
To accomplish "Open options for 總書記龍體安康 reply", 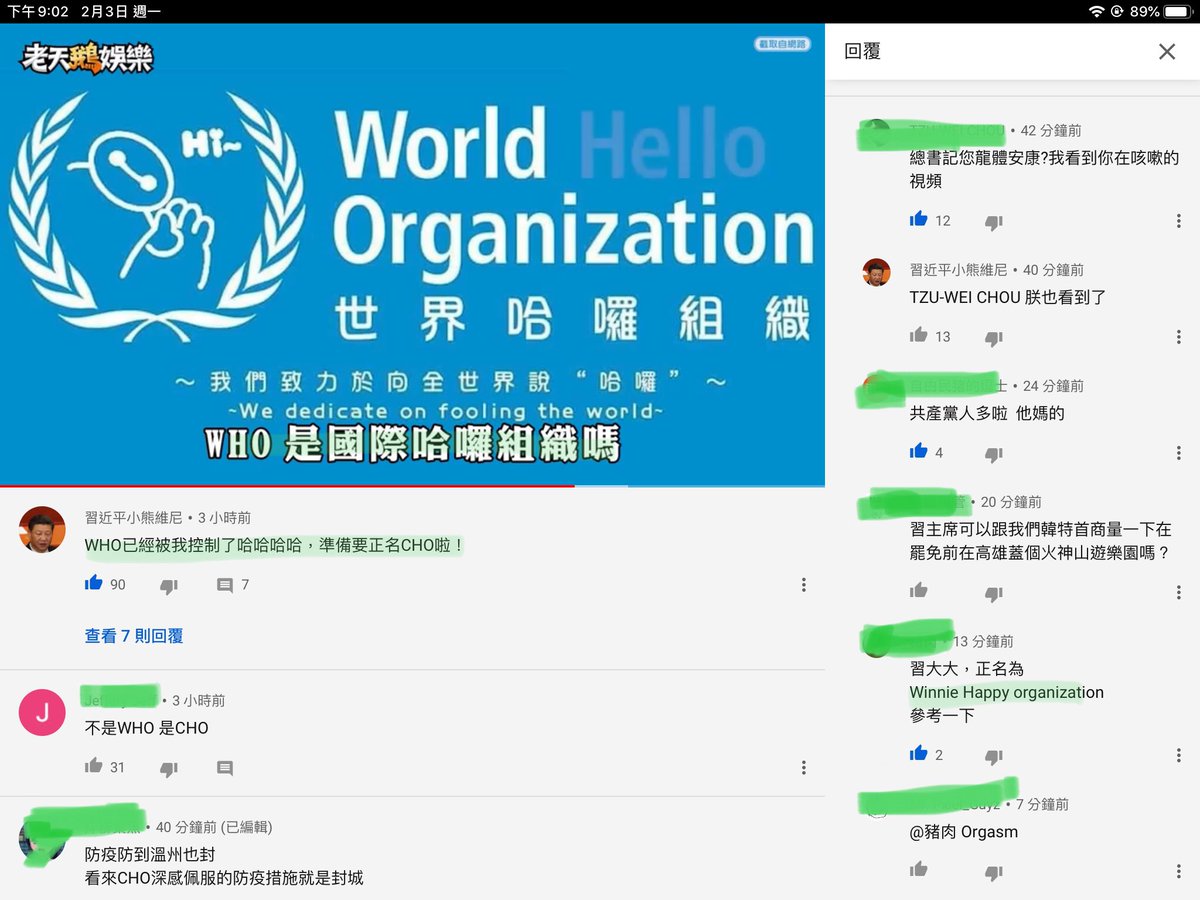I will pyautogui.click(x=1179, y=221).
